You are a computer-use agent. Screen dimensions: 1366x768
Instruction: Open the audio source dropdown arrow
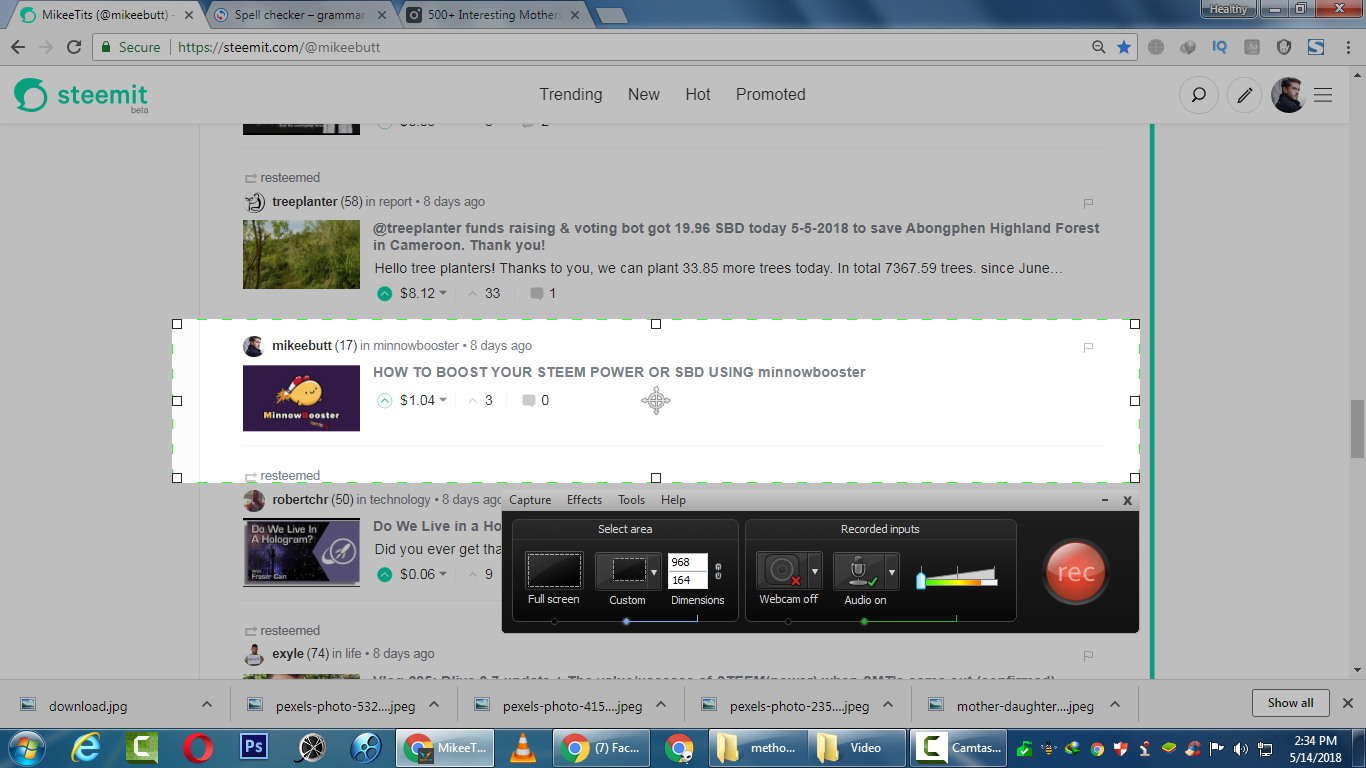(x=892, y=572)
